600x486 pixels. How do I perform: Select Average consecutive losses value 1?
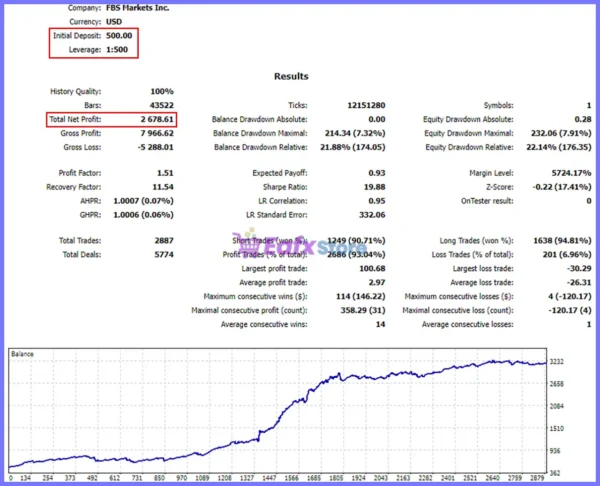pyautogui.click(x=589, y=324)
